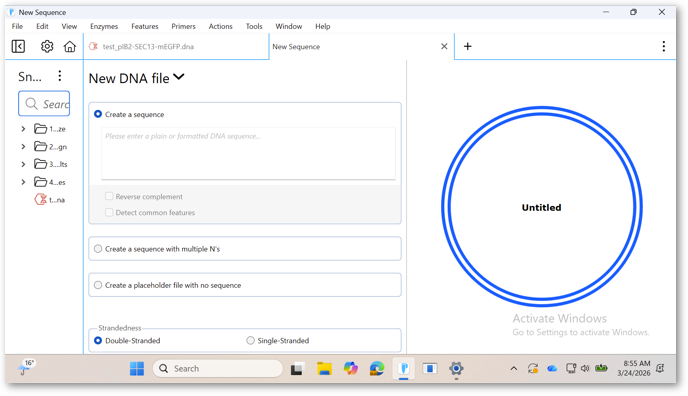Click the sidebar Search field
This screenshot has height=396, width=688.
pos(44,104)
